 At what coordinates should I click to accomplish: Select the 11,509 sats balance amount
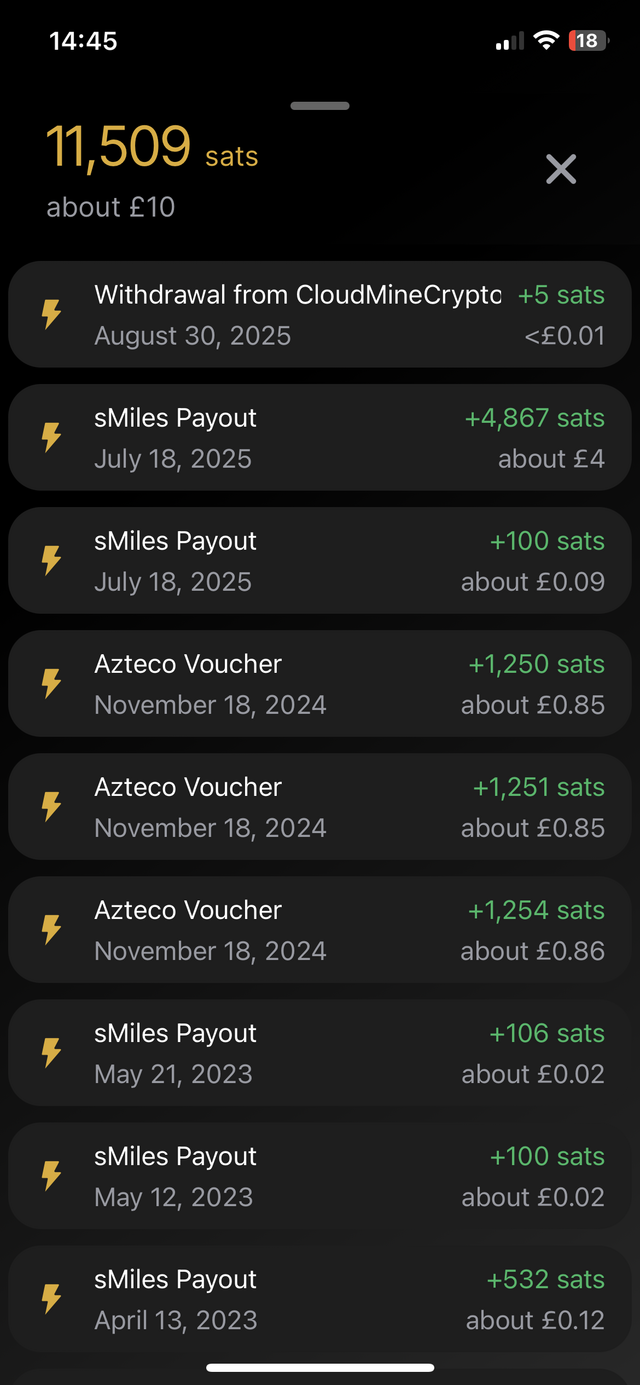coord(152,148)
